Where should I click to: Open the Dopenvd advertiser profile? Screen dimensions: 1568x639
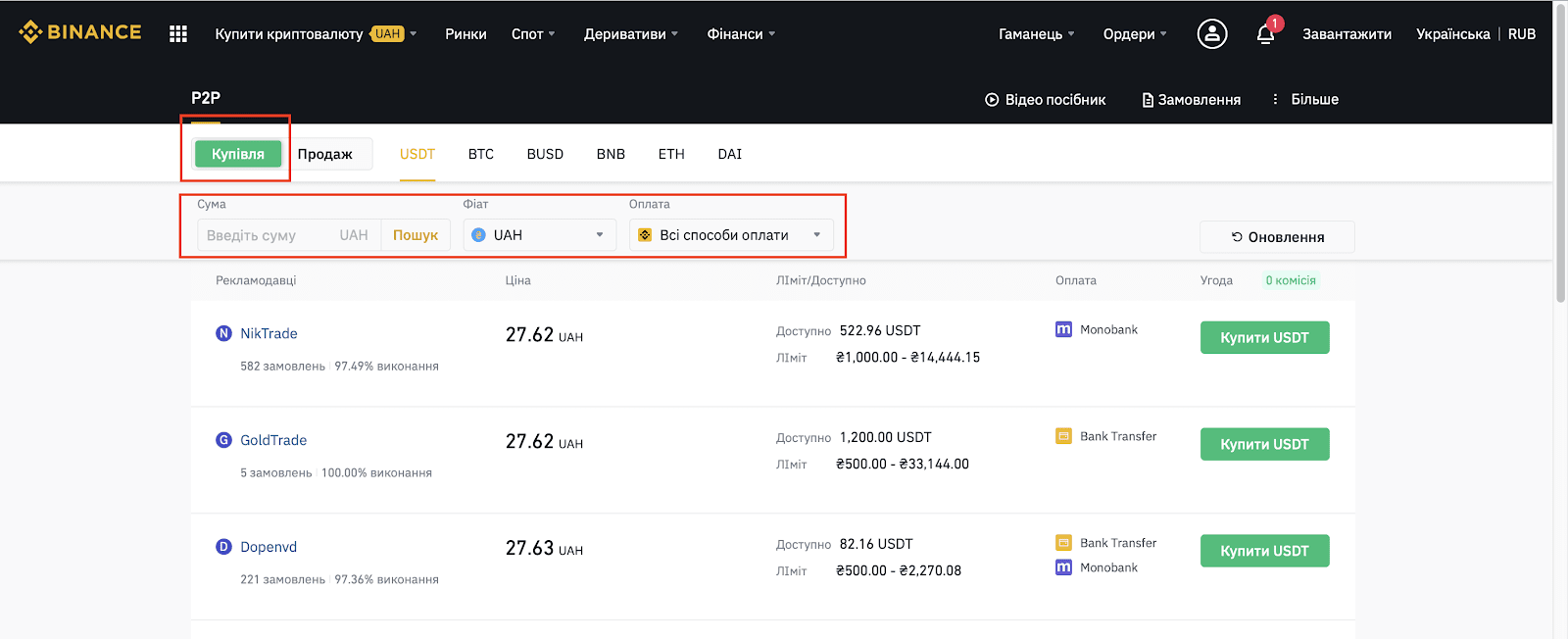pyautogui.click(x=269, y=547)
